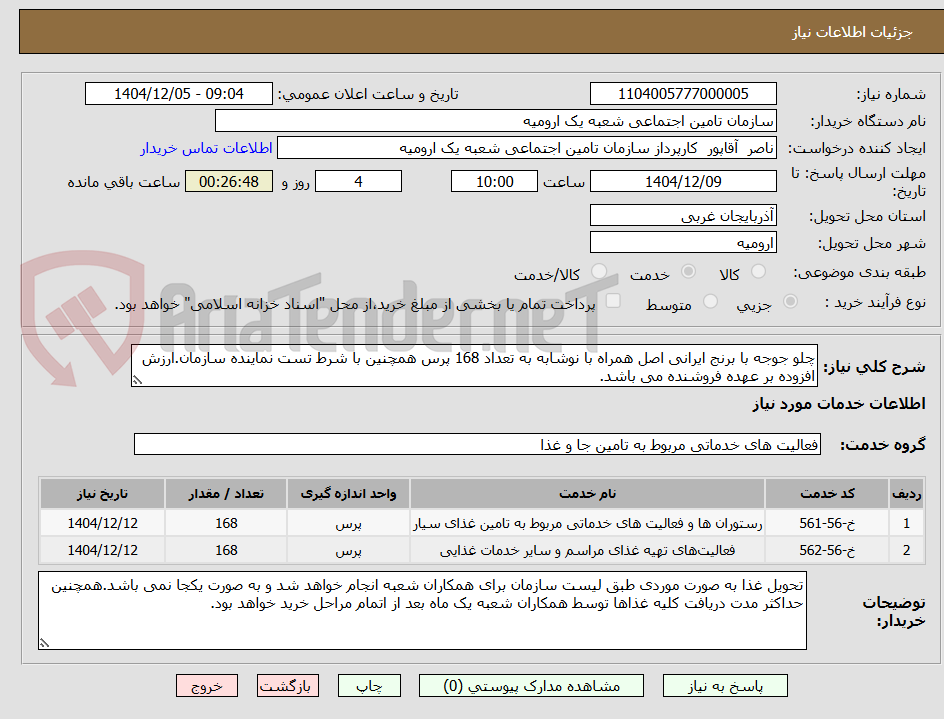
Task: Click the ردیف column header
Action: click(x=907, y=494)
